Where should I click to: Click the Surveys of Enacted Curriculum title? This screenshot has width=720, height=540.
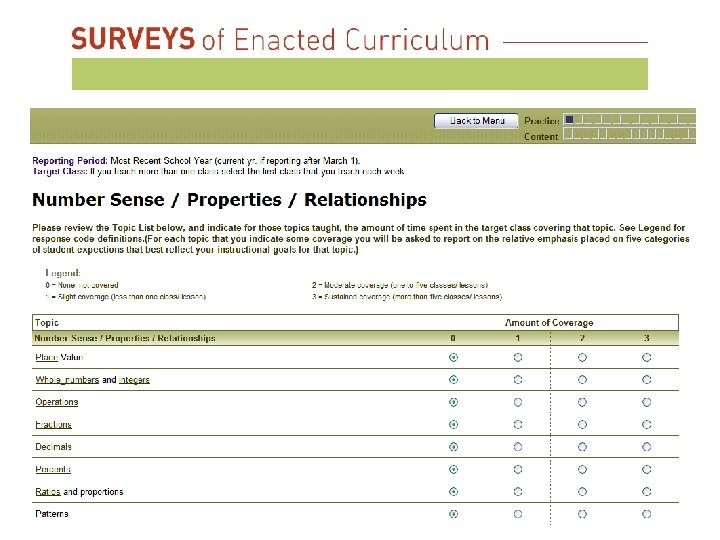(x=280, y=40)
